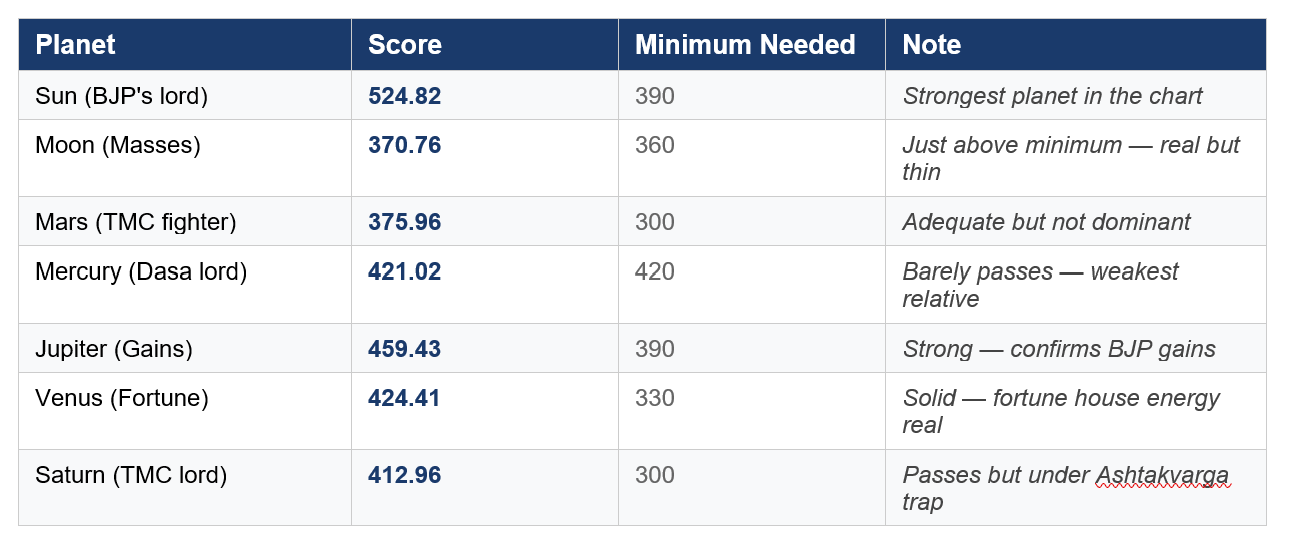Click the misspelled word Ashtakvarga
Image resolution: width=1292 pixels, height=546 pixels.
coord(1162,475)
